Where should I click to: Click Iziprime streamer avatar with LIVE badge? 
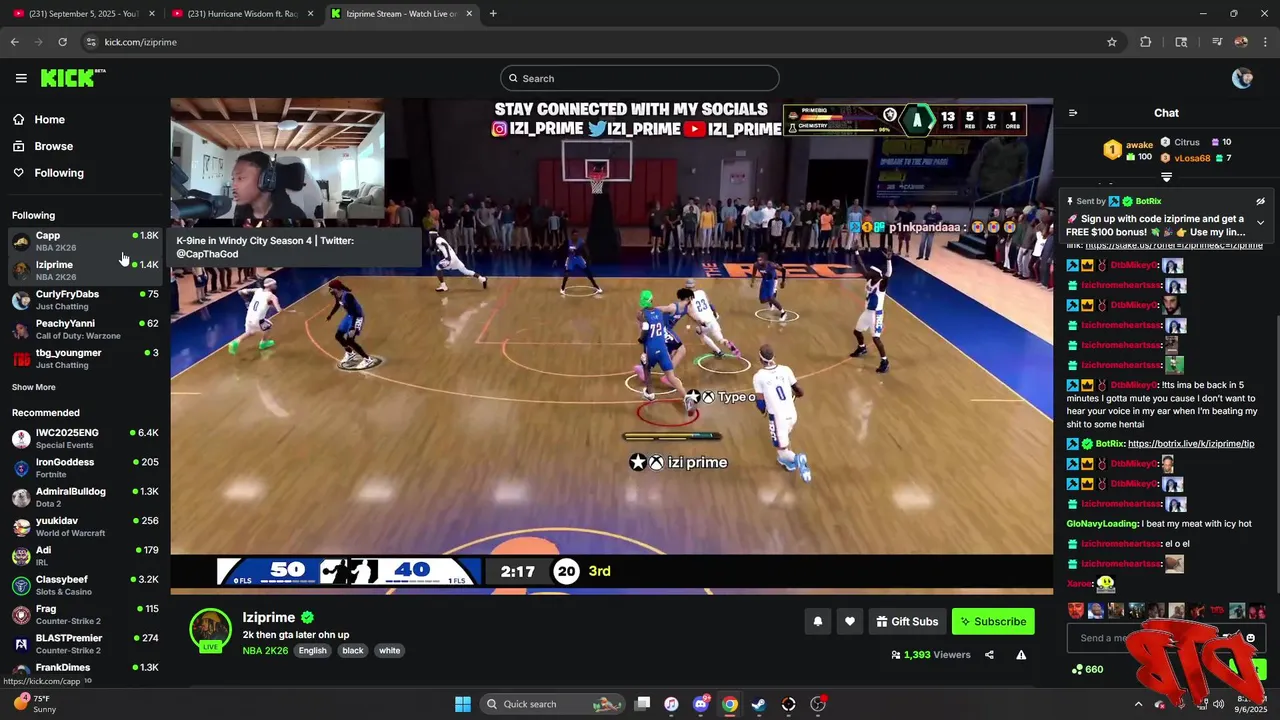[211, 630]
